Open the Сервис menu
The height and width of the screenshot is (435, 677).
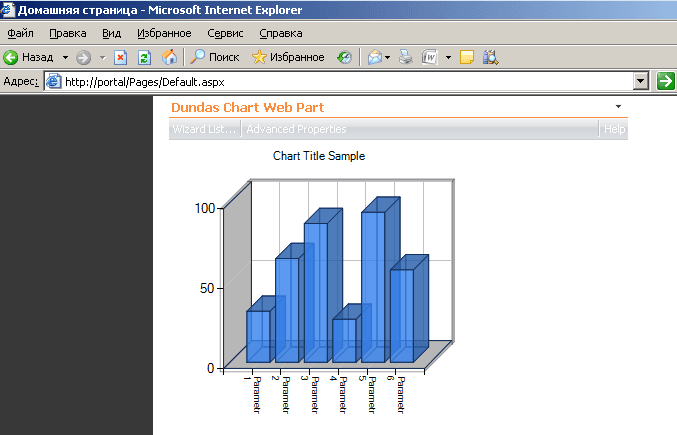point(225,33)
